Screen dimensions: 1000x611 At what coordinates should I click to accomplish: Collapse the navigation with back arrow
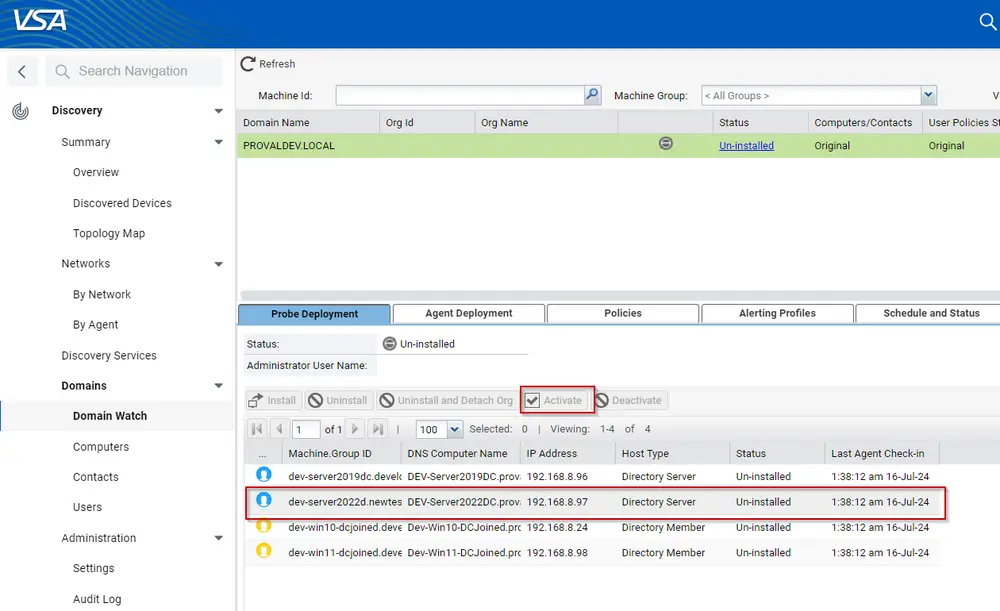coord(22,71)
